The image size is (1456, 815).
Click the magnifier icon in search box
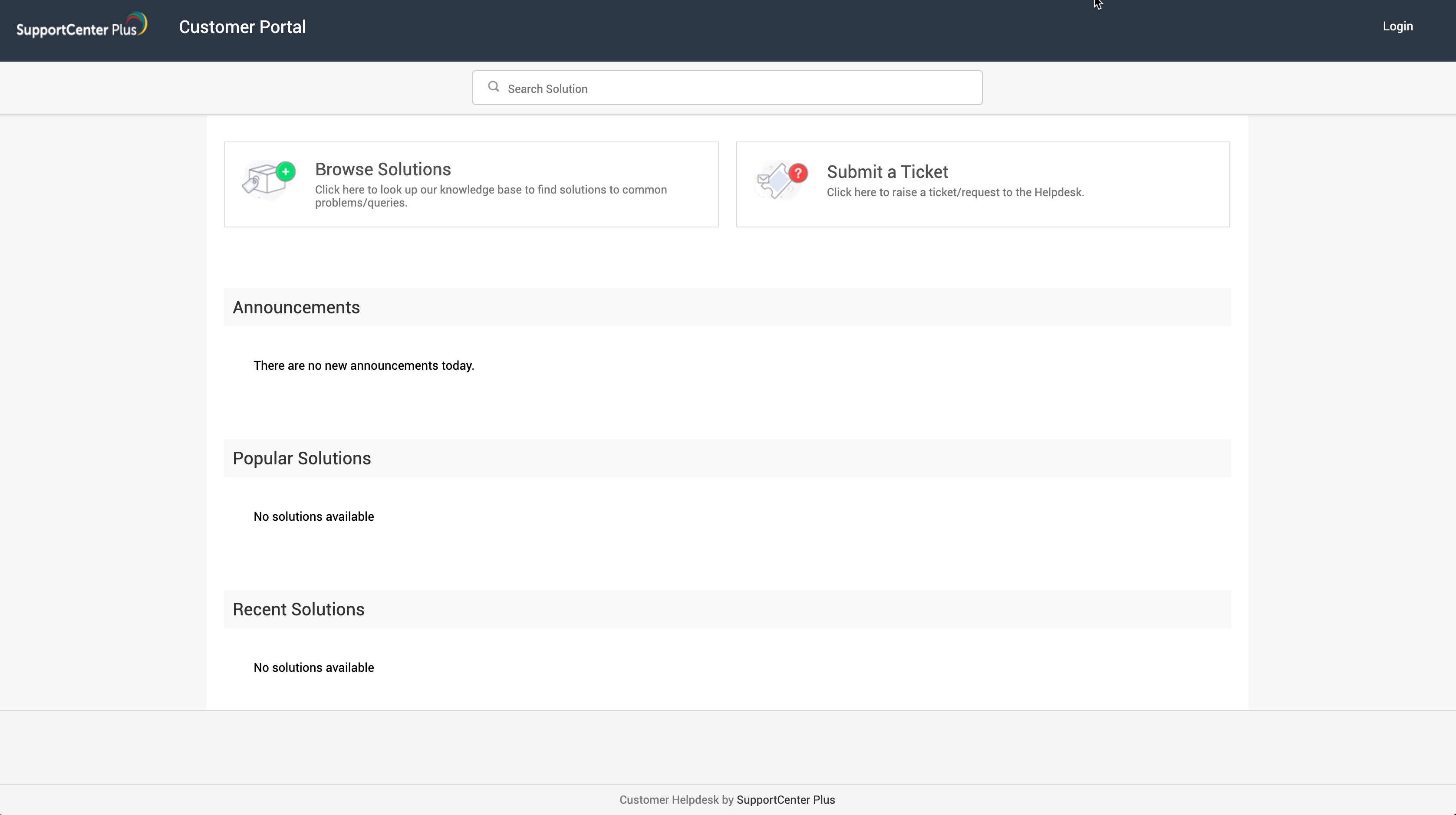[x=494, y=86]
